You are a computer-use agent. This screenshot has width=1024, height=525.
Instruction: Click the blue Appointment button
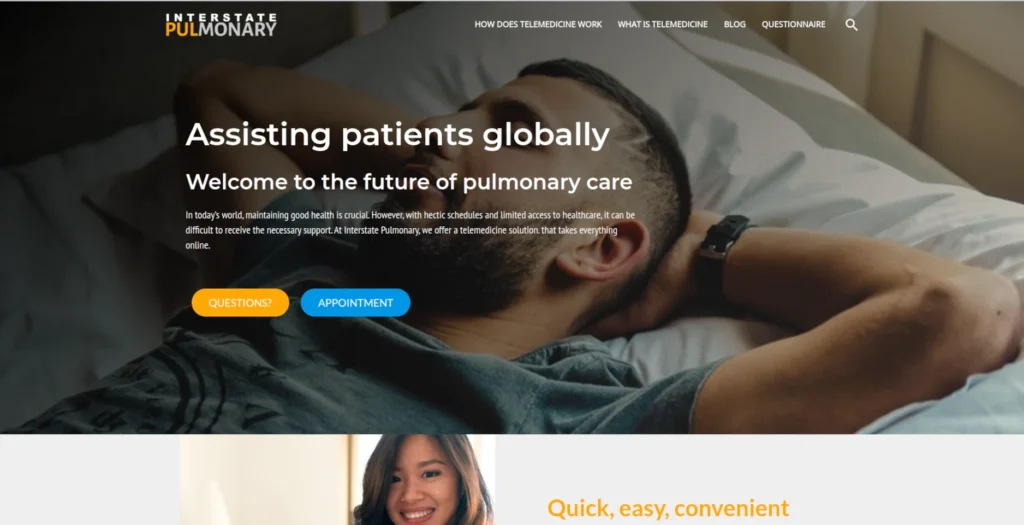(x=355, y=303)
